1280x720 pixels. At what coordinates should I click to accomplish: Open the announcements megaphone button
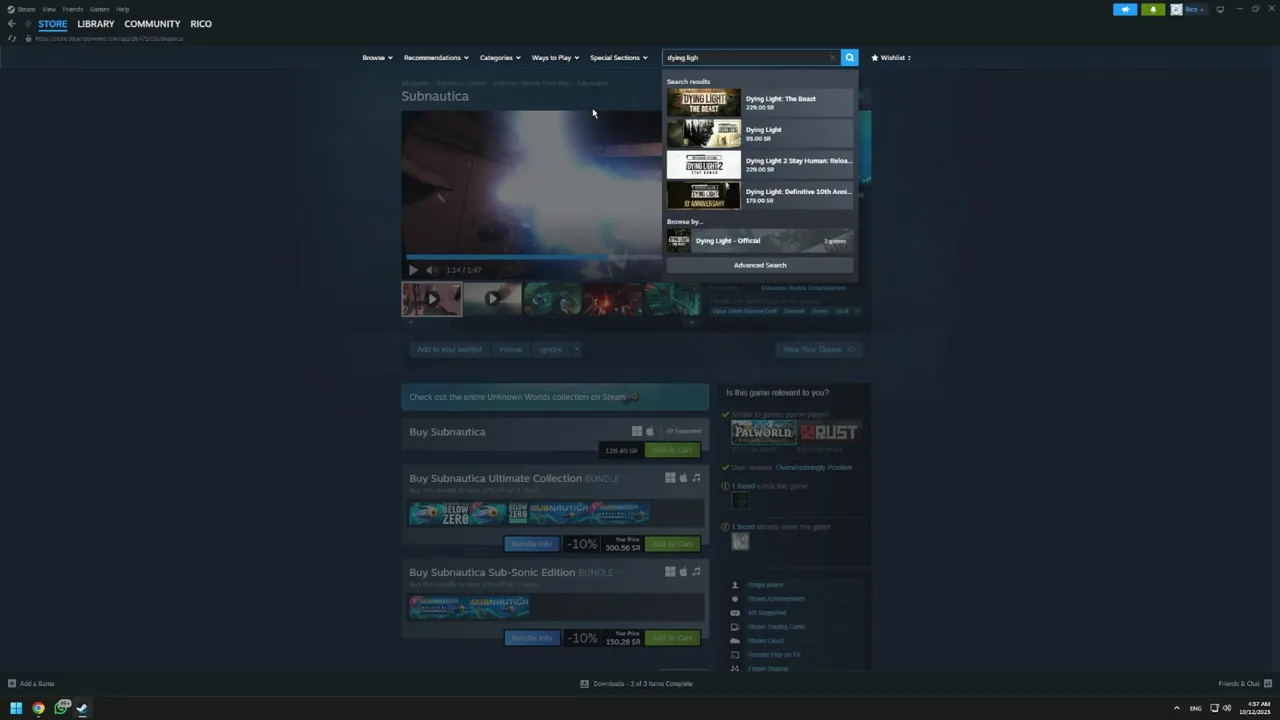1125,9
